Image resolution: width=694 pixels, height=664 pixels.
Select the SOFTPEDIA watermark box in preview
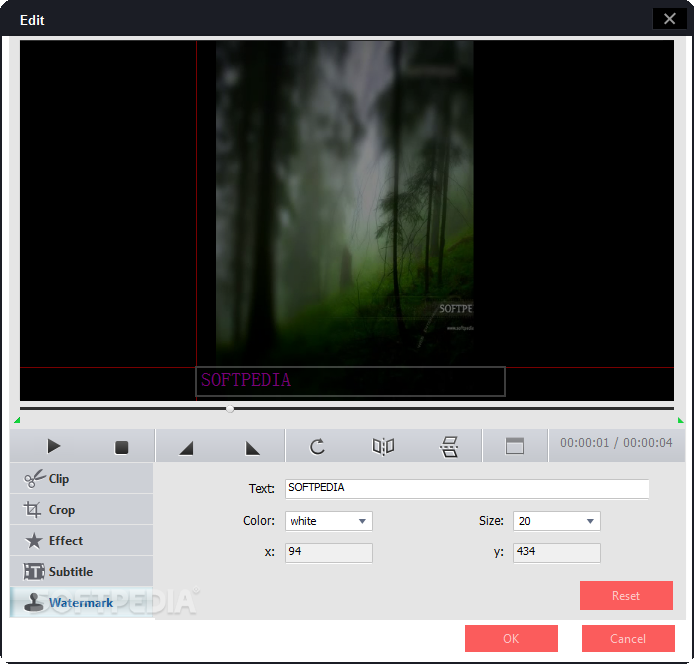[x=350, y=381]
